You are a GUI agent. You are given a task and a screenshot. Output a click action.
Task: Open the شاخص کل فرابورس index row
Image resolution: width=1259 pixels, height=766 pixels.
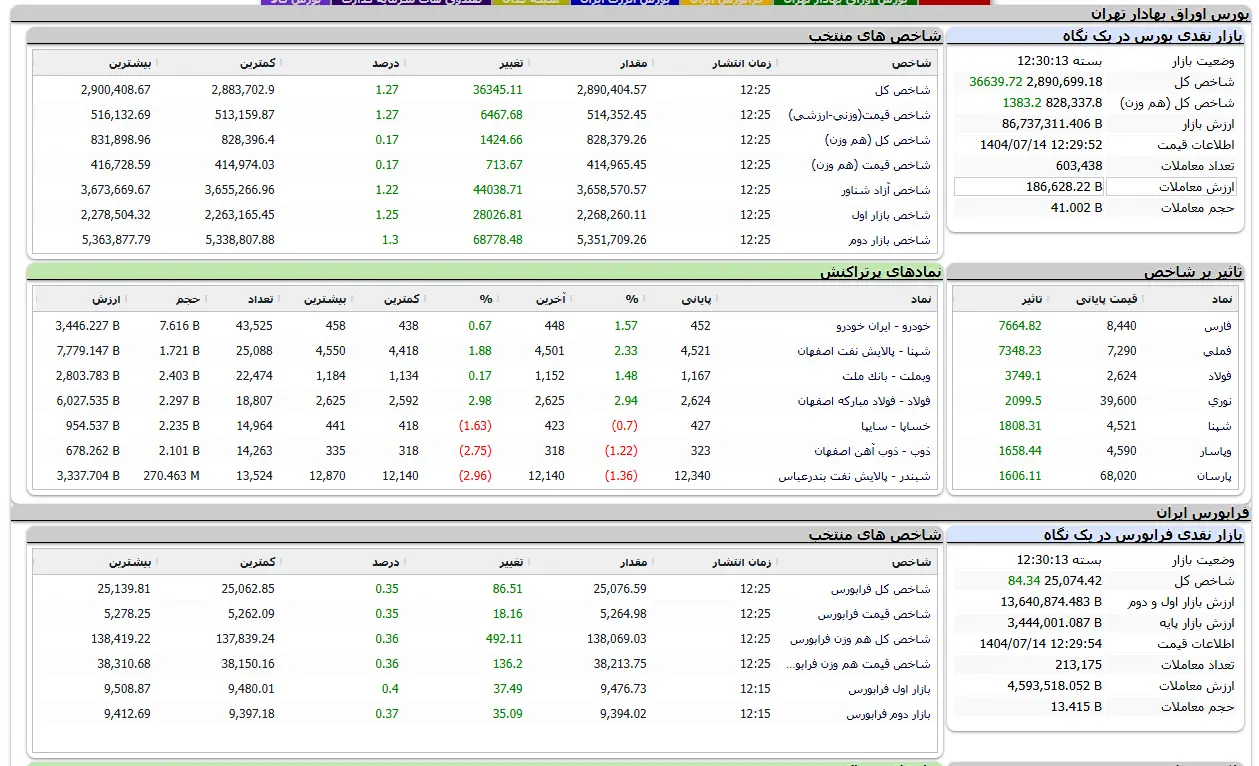888,589
